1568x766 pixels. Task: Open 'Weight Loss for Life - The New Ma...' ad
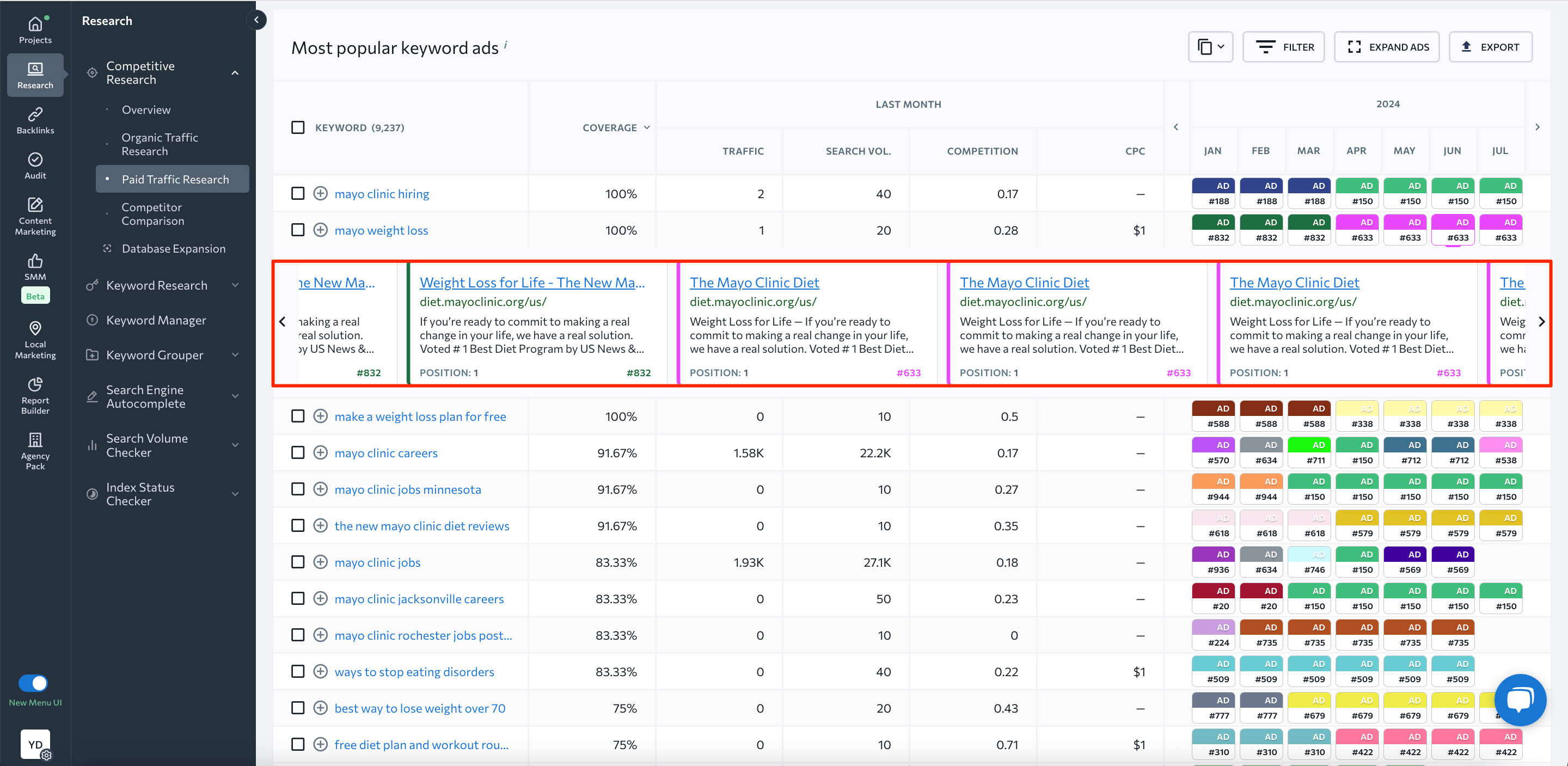point(532,283)
